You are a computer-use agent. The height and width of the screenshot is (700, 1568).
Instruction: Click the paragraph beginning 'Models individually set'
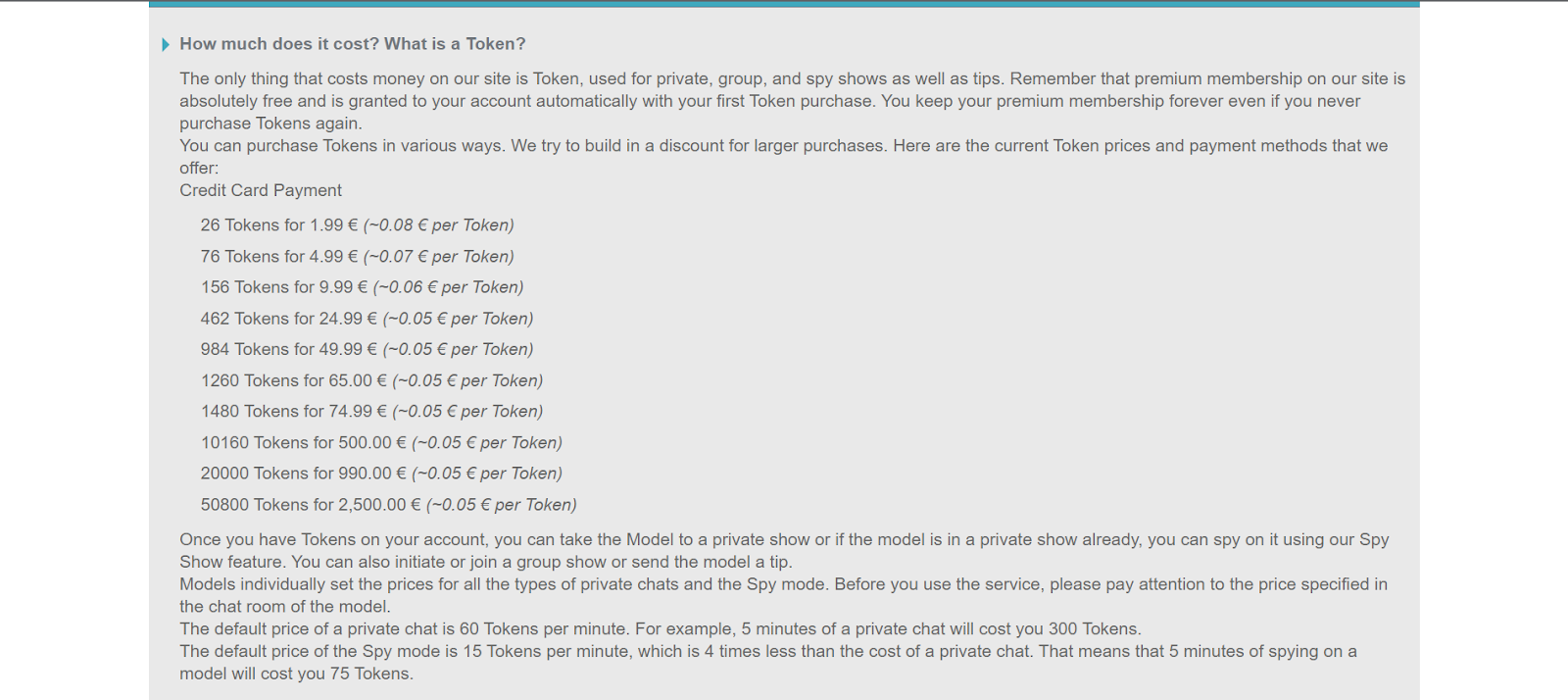tap(783, 595)
